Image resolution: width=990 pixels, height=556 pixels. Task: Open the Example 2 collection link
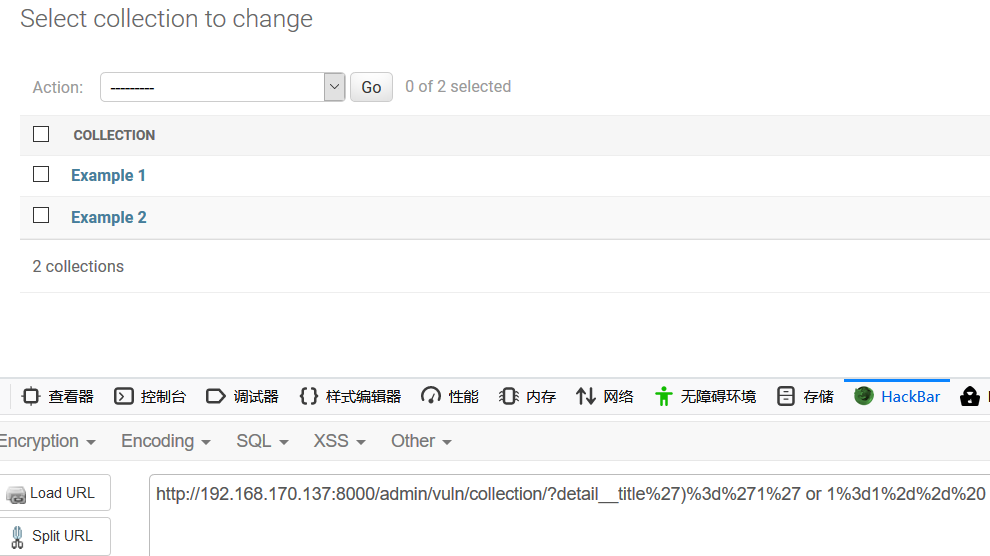click(109, 217)
